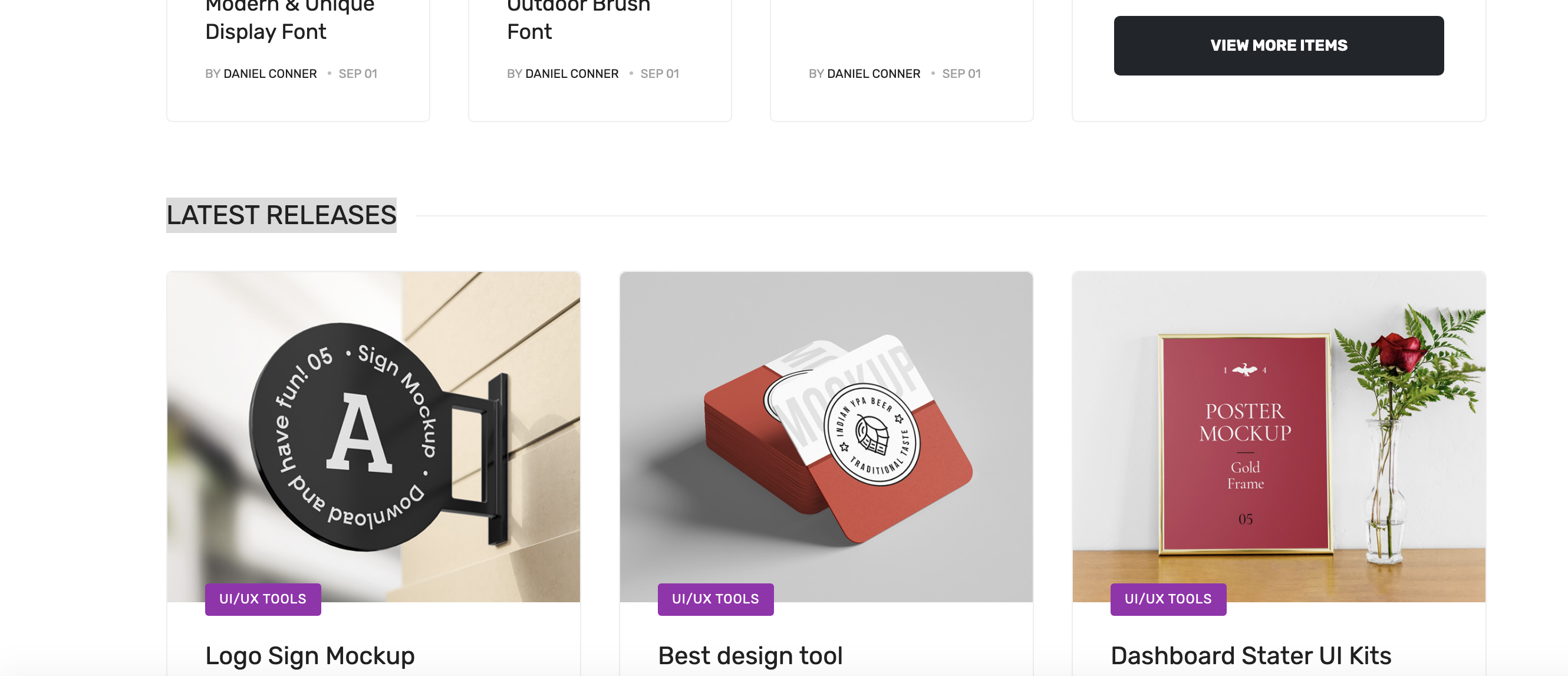The height and width of the screenshot is (676, 1568).
Task: Click the VIEW MORE ITEMS button
Action: 1278,45
